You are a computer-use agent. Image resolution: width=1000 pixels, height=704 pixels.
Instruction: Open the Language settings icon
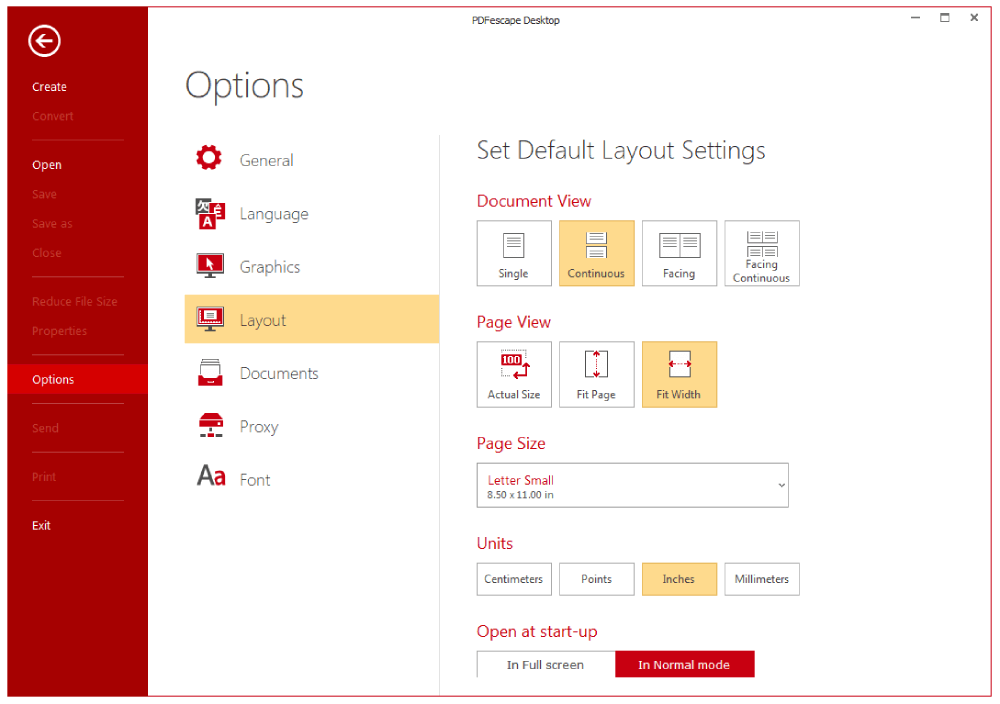coord(209,213)
